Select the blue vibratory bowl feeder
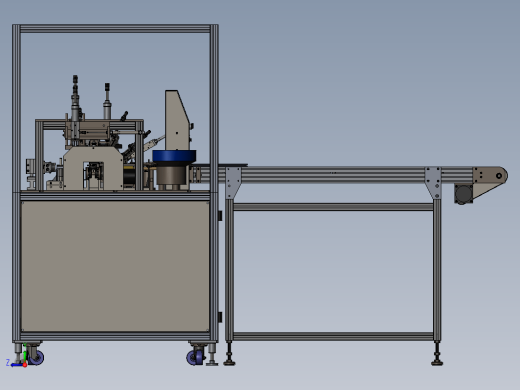520x390 pixels. coord(174,156)
